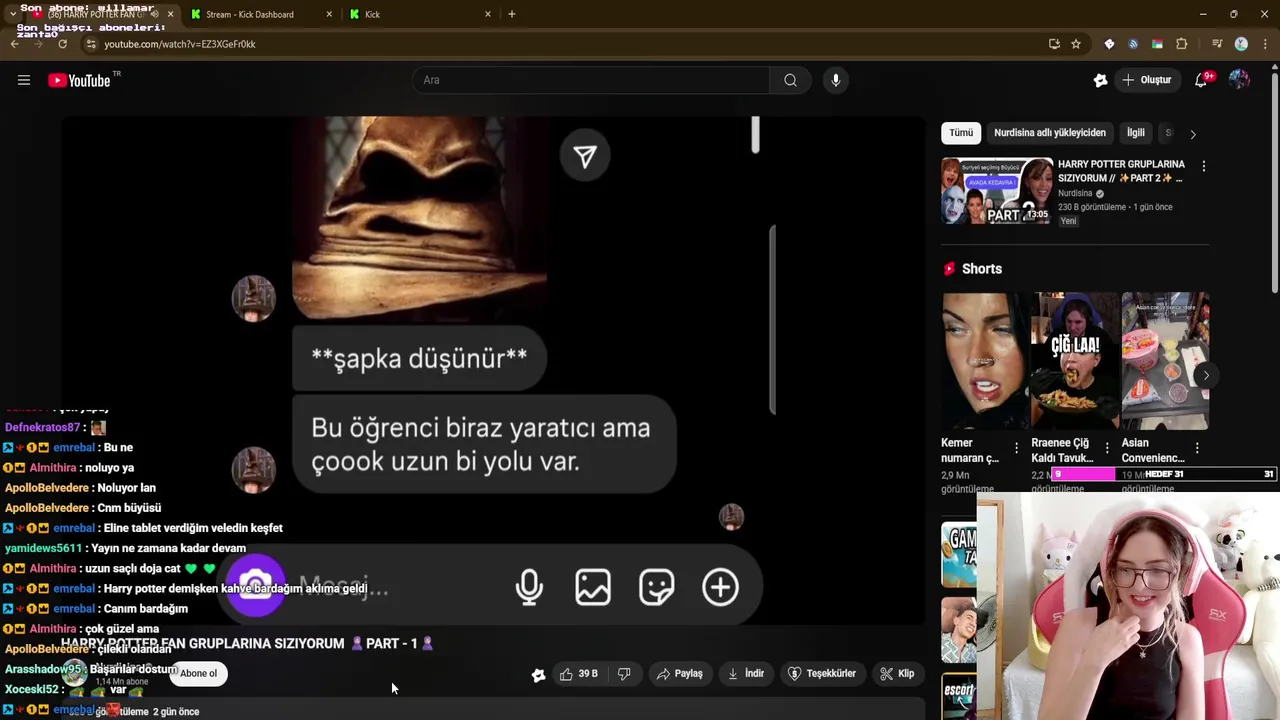This screenshot has width=1280, height=720.
Task: Click the round blue extension icon
Action: 1133,44
